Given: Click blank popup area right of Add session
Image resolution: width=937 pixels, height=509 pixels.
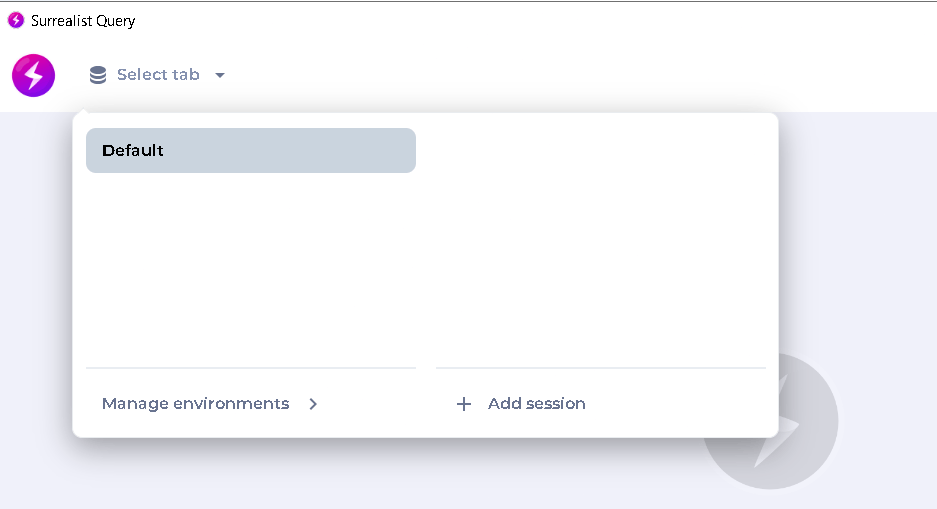Looking at the screenshot, I should [675, 404].
